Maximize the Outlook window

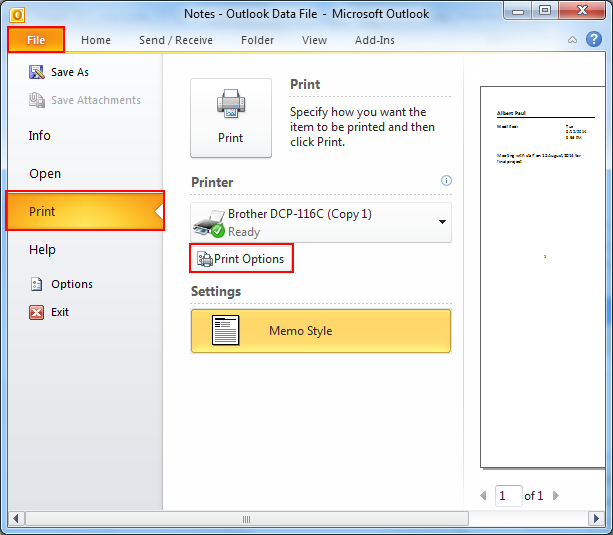[545, 11]
